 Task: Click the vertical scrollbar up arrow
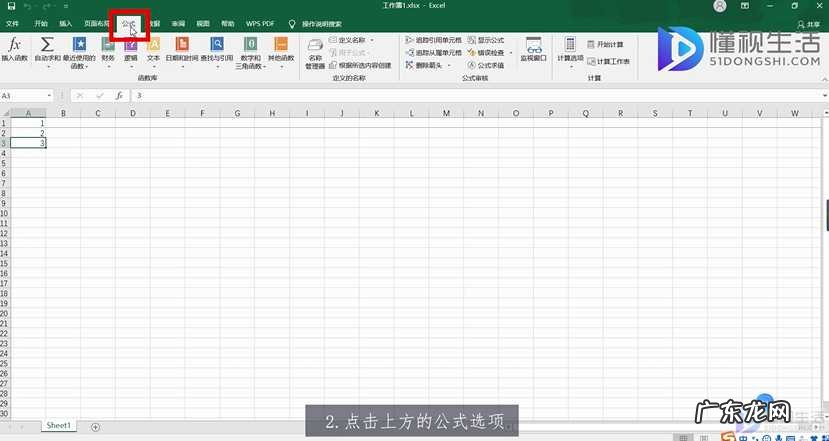[825, 113]
